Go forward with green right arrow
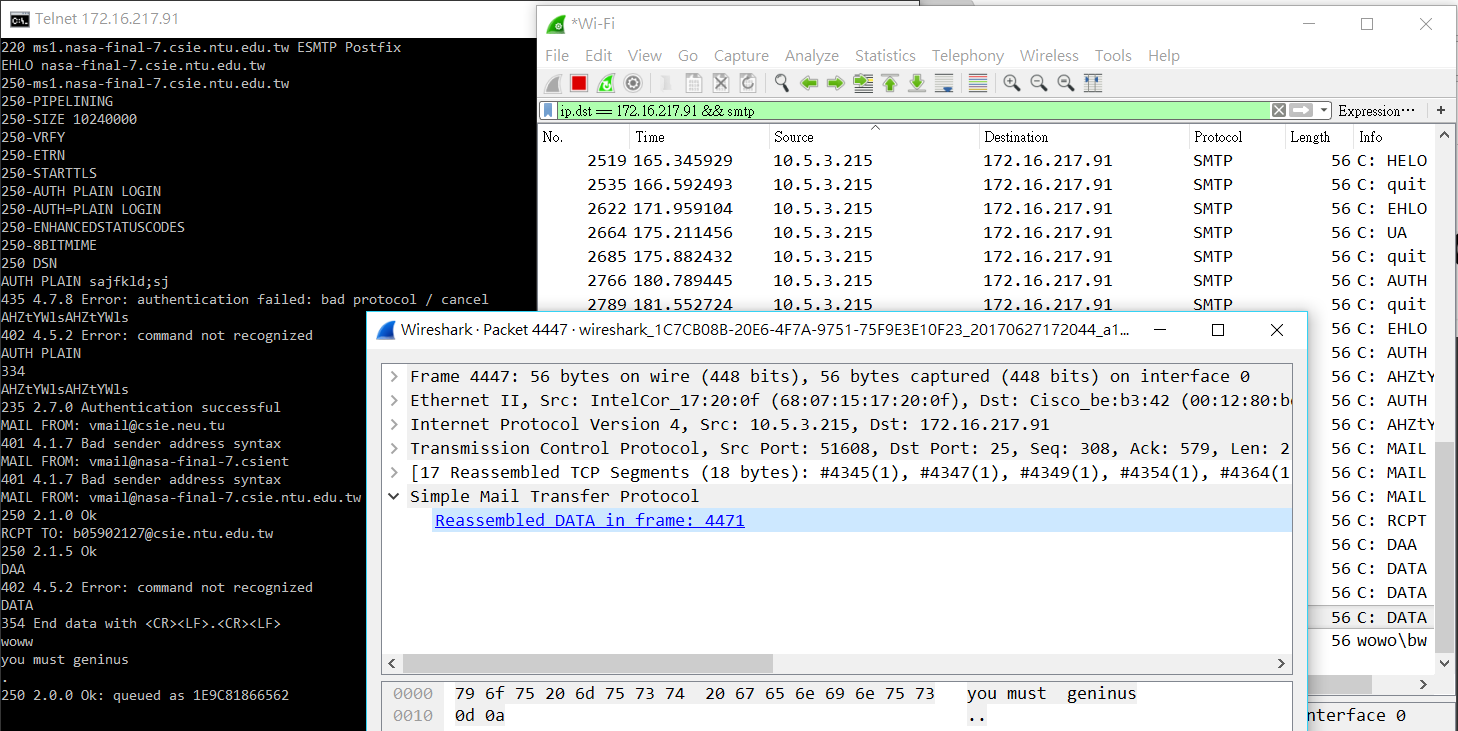The height and width of the screenshot is (731, 1458). click(x=836, y=83)
